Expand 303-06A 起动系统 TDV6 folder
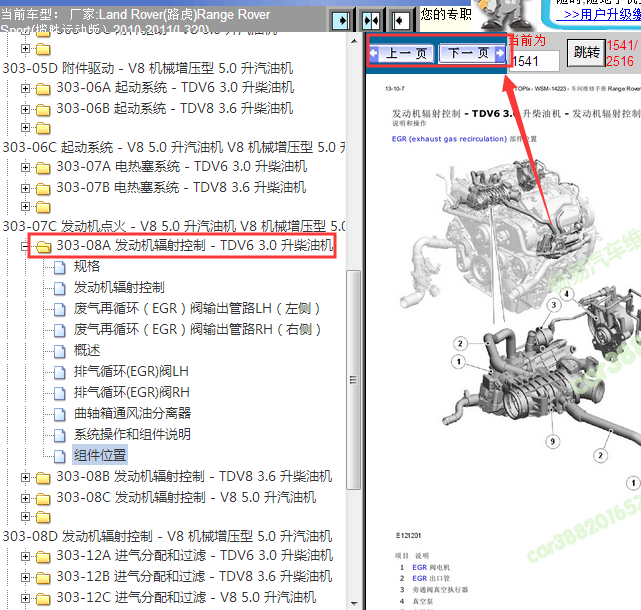Image resolution: width=641 pixels, height=610 pixels. 25,88
